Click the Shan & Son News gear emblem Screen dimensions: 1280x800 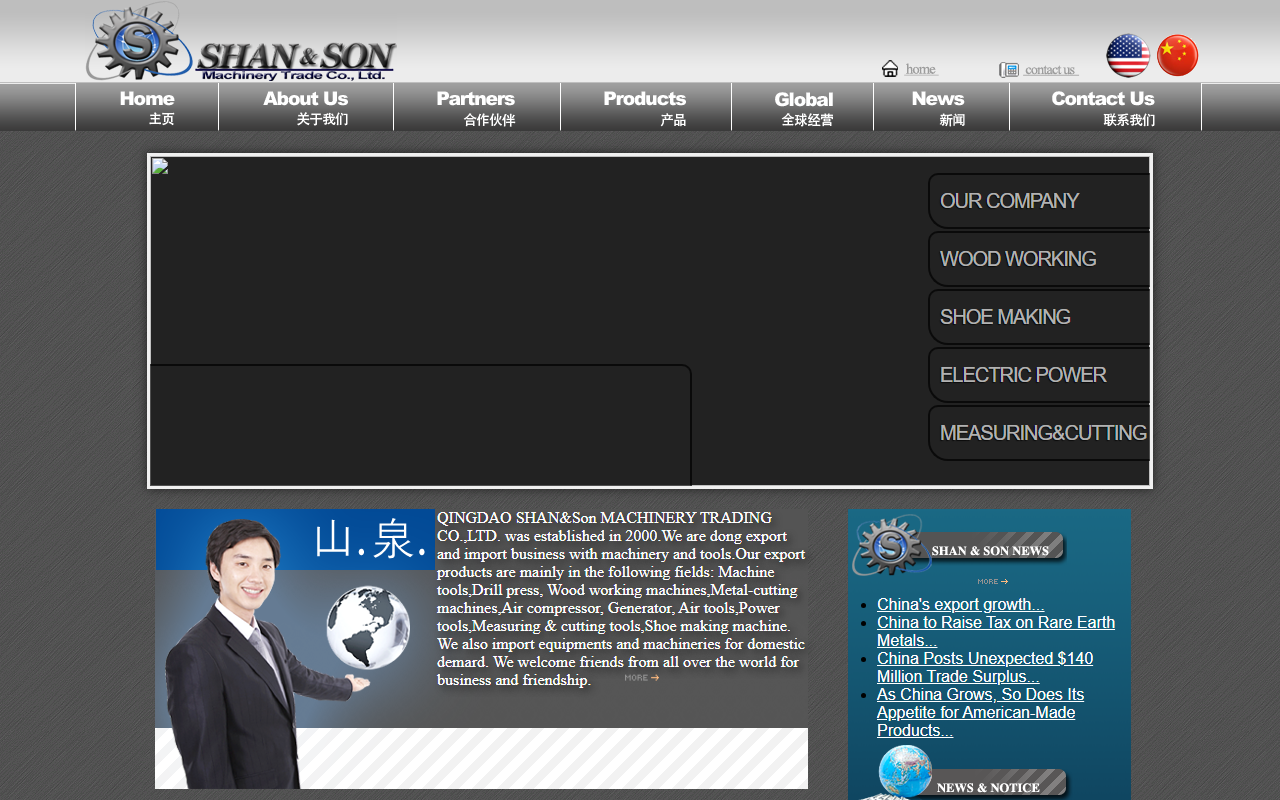[891, 545]
